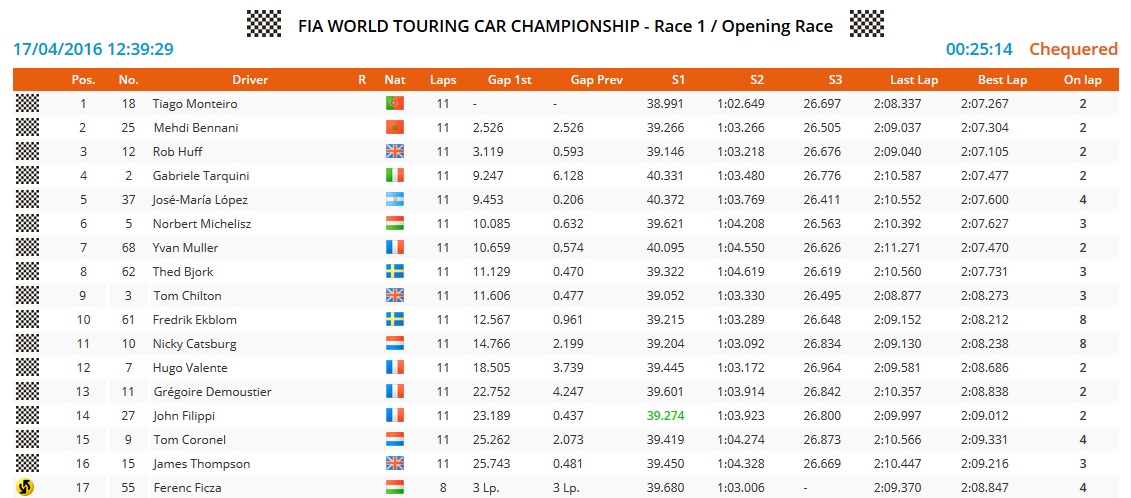Click the Gap 1st column header
Image resolution: width=1131 pixels, height=498 pixels.
pos(509,80)
